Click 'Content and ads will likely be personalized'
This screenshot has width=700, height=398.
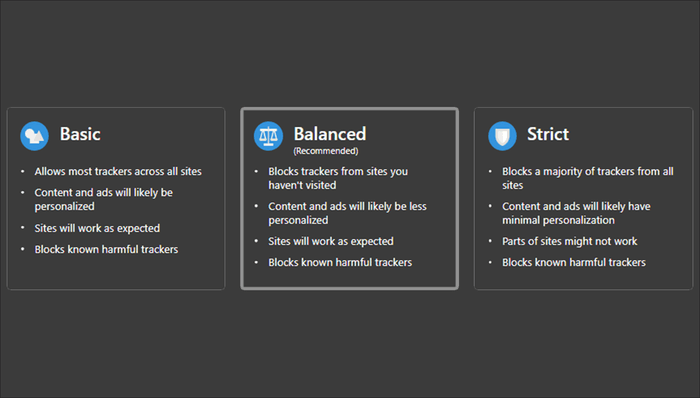[104, 199]
